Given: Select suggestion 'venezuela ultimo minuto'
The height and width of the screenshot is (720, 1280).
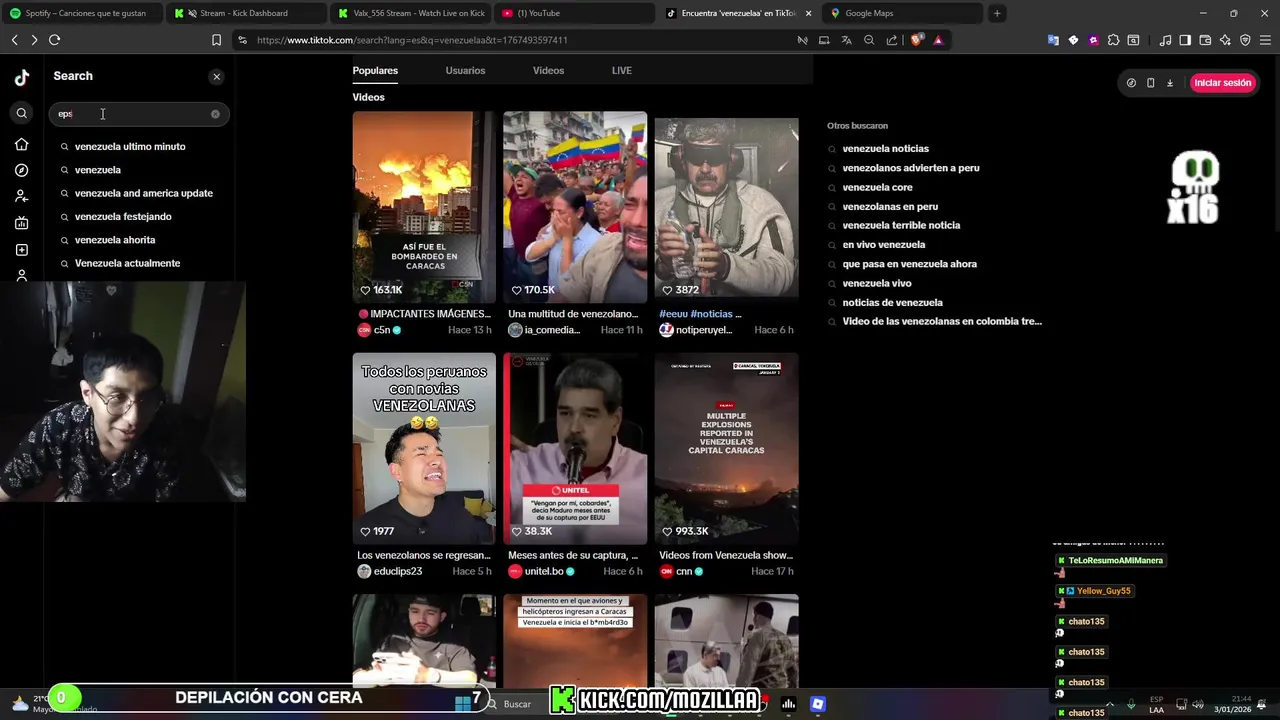Looking at the screenshot, I should 130,146.
